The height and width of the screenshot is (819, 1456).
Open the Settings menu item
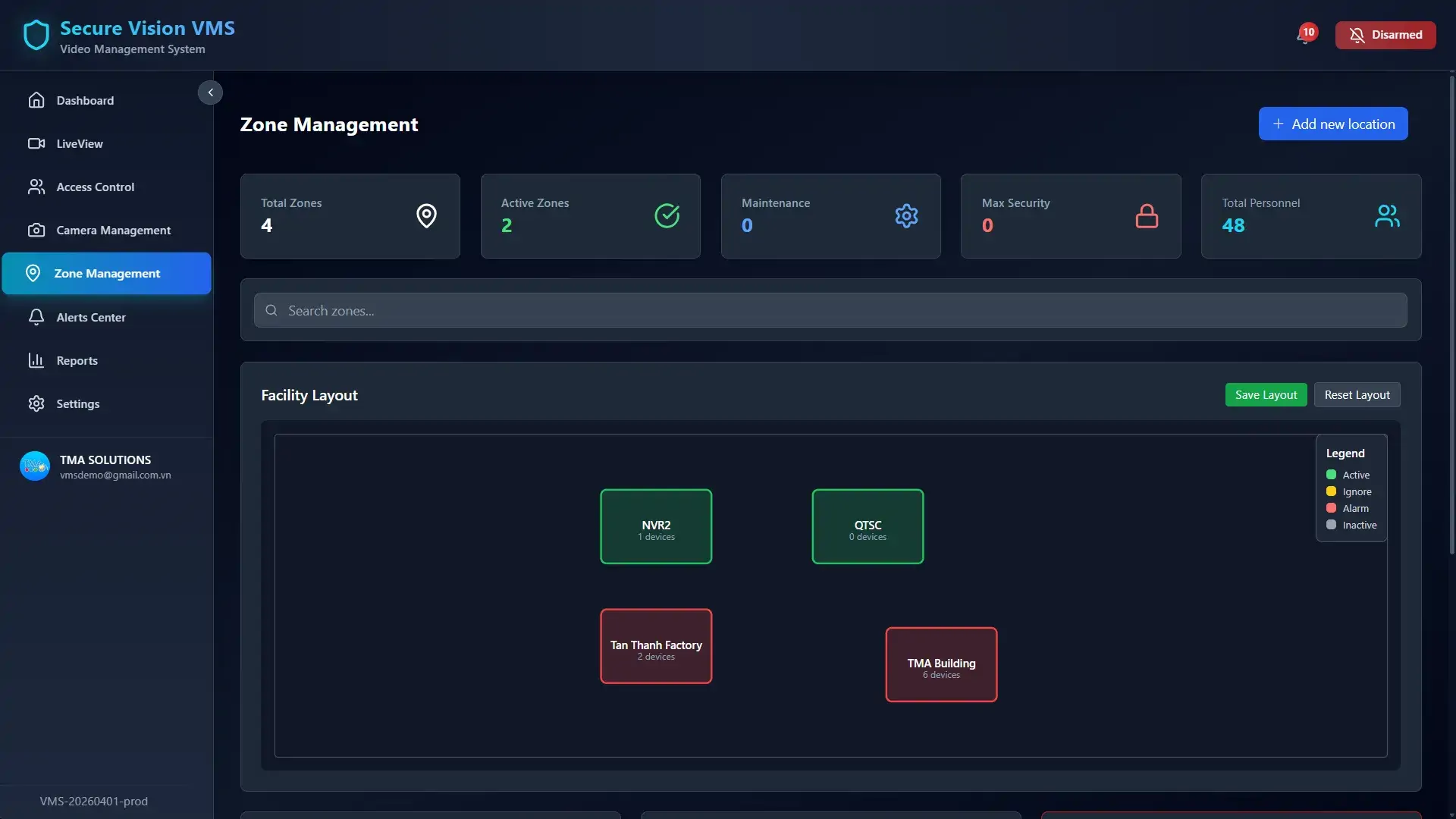pos(106,403)
